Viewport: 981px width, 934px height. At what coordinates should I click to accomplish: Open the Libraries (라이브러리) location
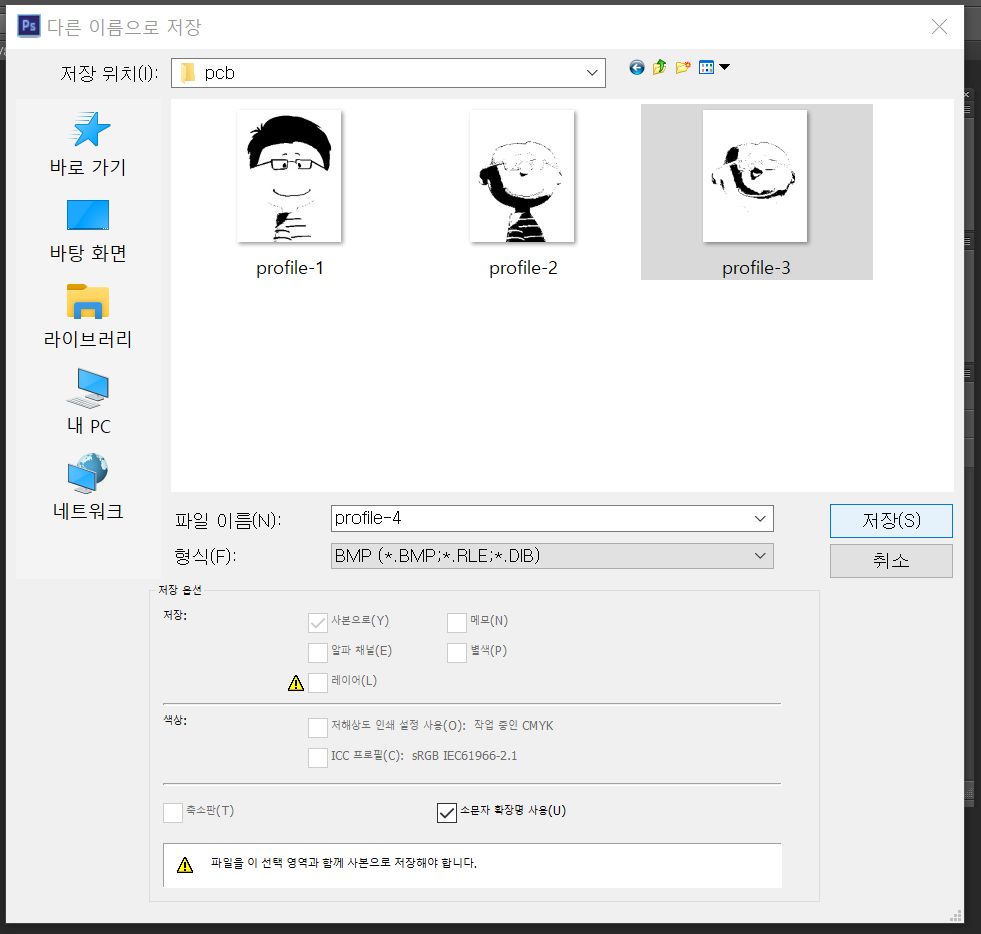[x=88, y=317]
